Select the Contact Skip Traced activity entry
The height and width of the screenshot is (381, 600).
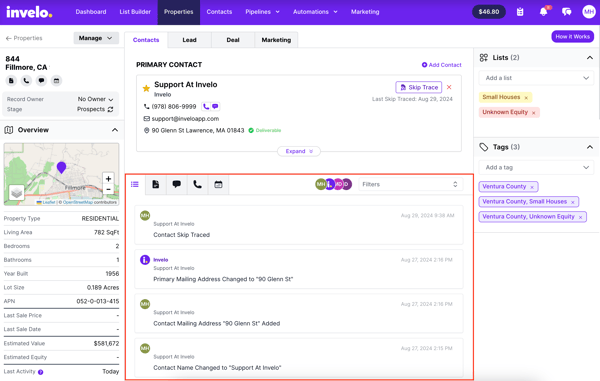298,225
